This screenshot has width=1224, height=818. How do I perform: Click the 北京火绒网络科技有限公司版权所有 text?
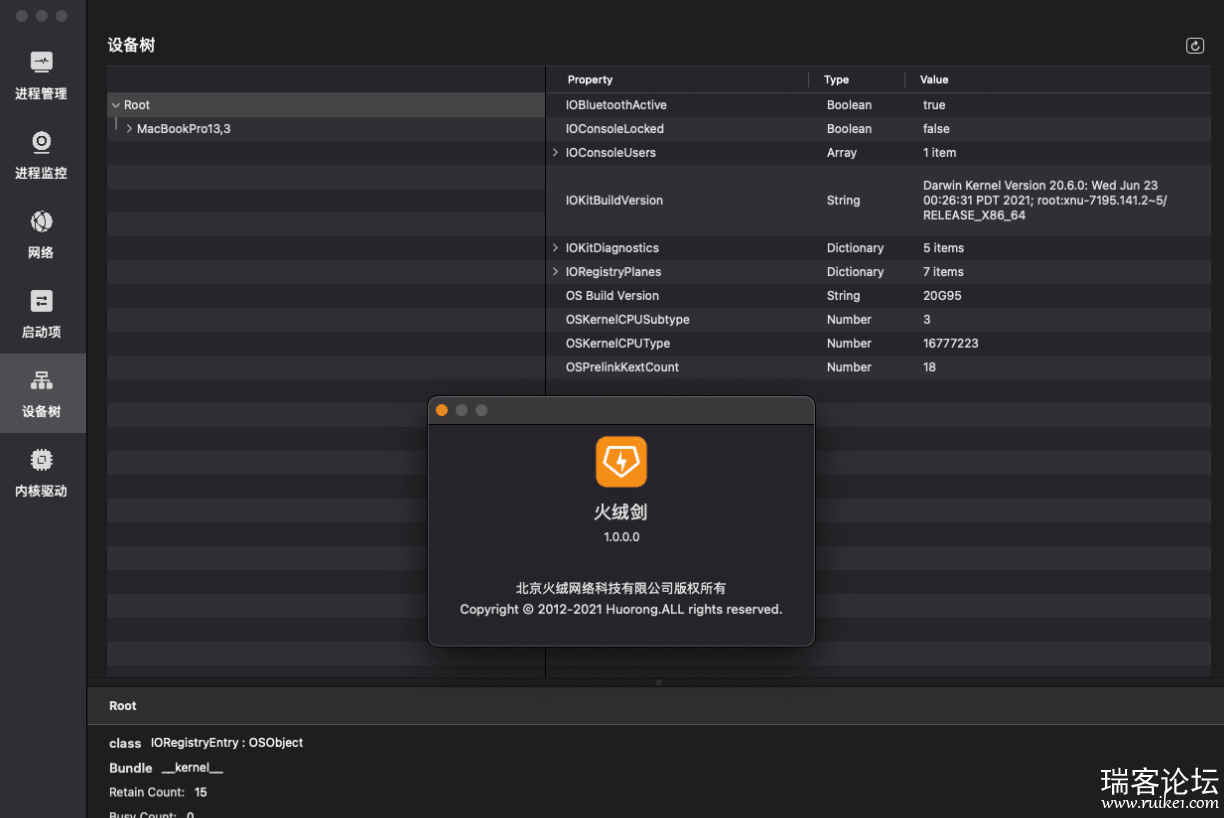621,589
